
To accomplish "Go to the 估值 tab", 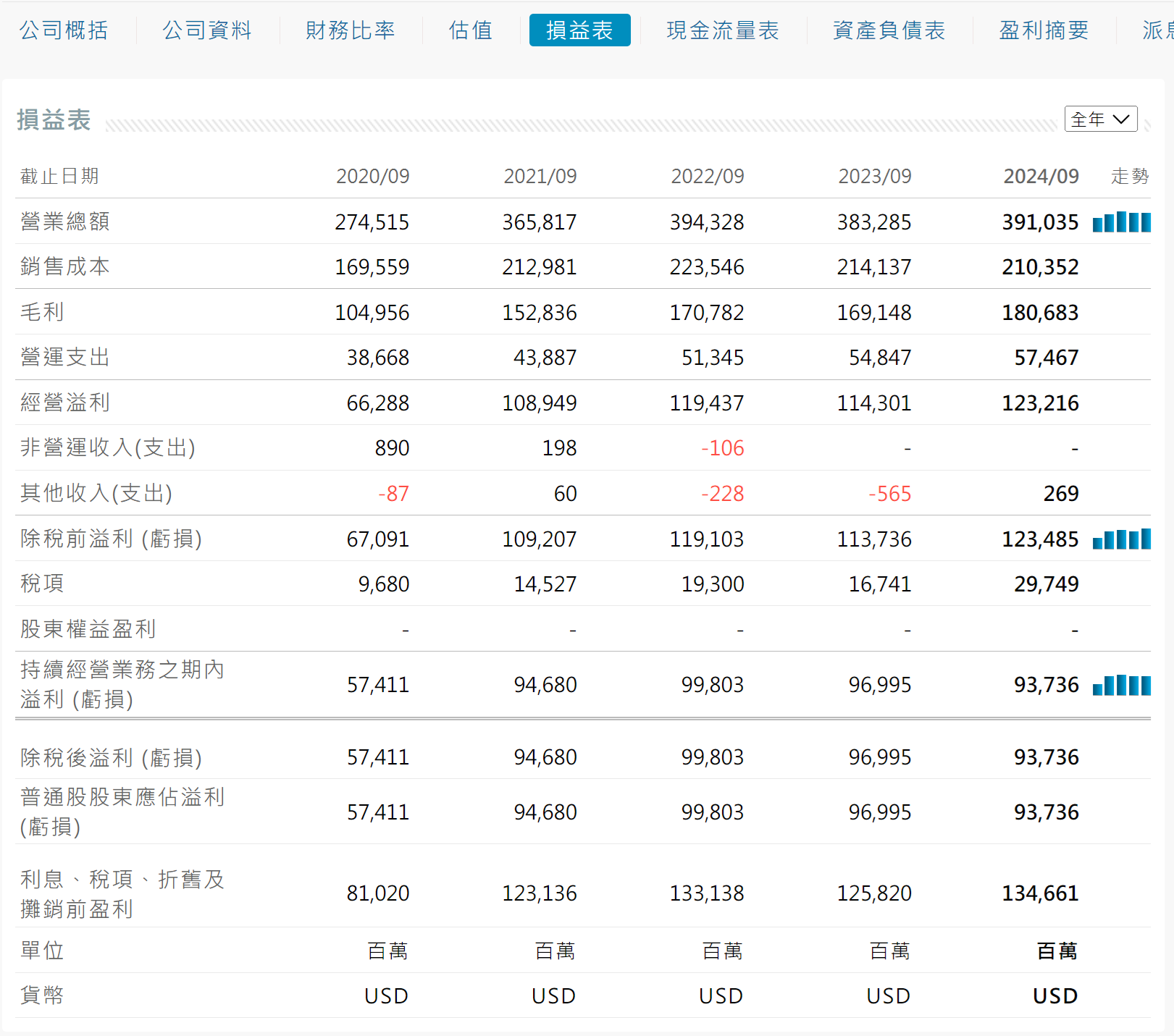I will tap(471, 30).
